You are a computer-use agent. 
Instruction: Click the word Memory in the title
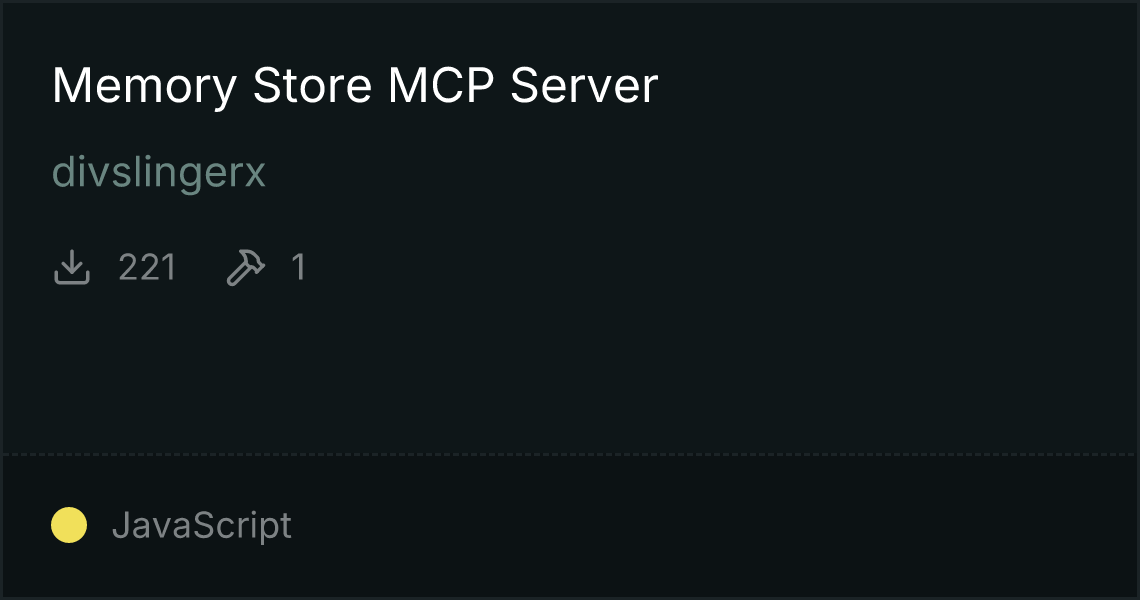click(x=144, y=87)
